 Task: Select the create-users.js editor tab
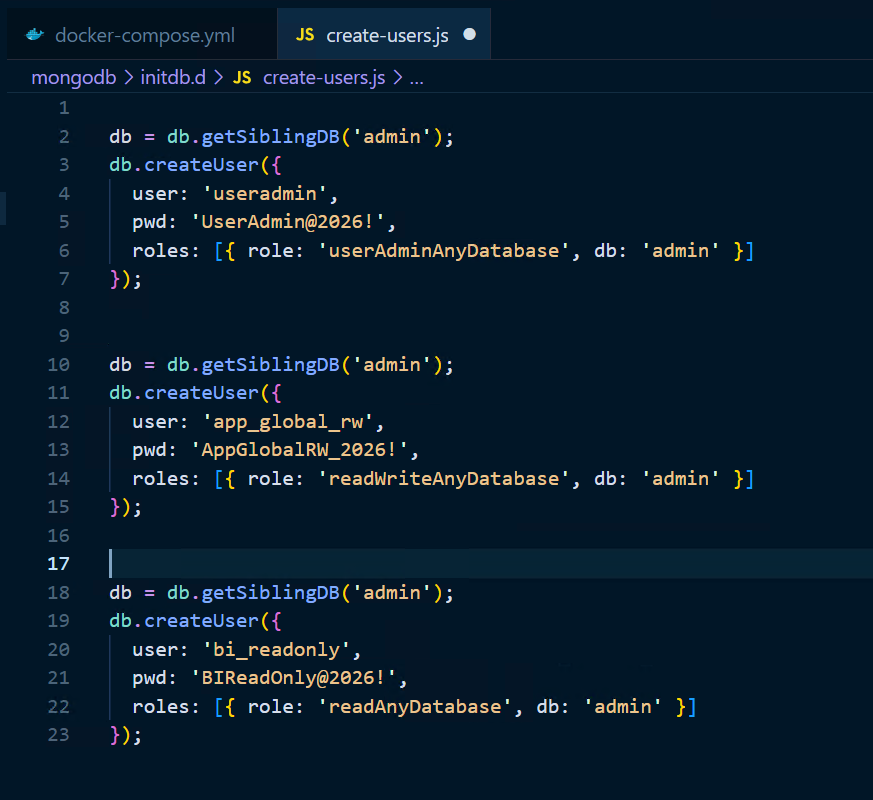tap(387, 35)
